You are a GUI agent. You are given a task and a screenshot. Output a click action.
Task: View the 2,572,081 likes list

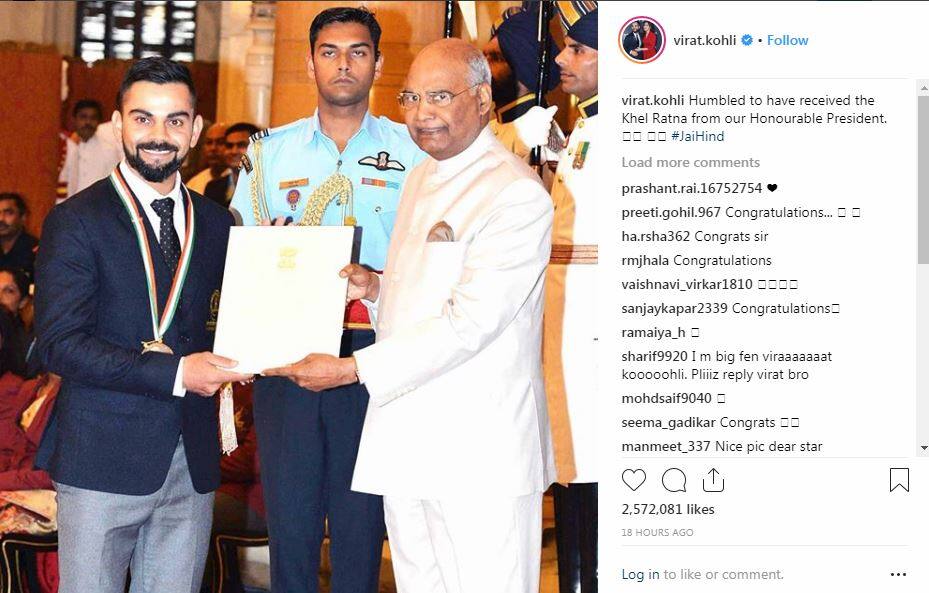(x=668, y=509)
